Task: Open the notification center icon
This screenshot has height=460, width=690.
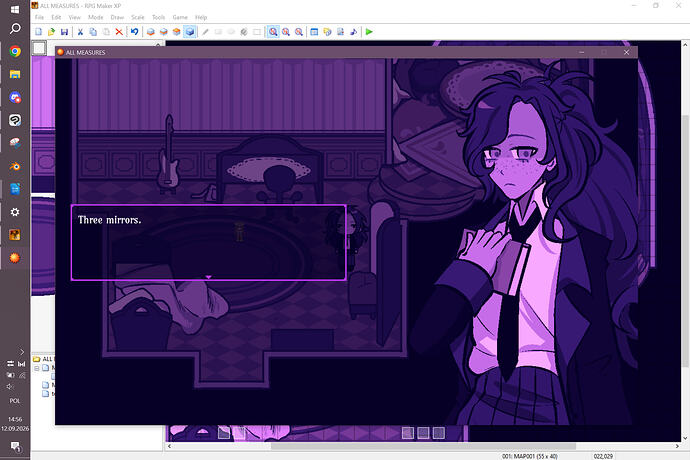Action: pyautogui.click(x=15, y=446)
